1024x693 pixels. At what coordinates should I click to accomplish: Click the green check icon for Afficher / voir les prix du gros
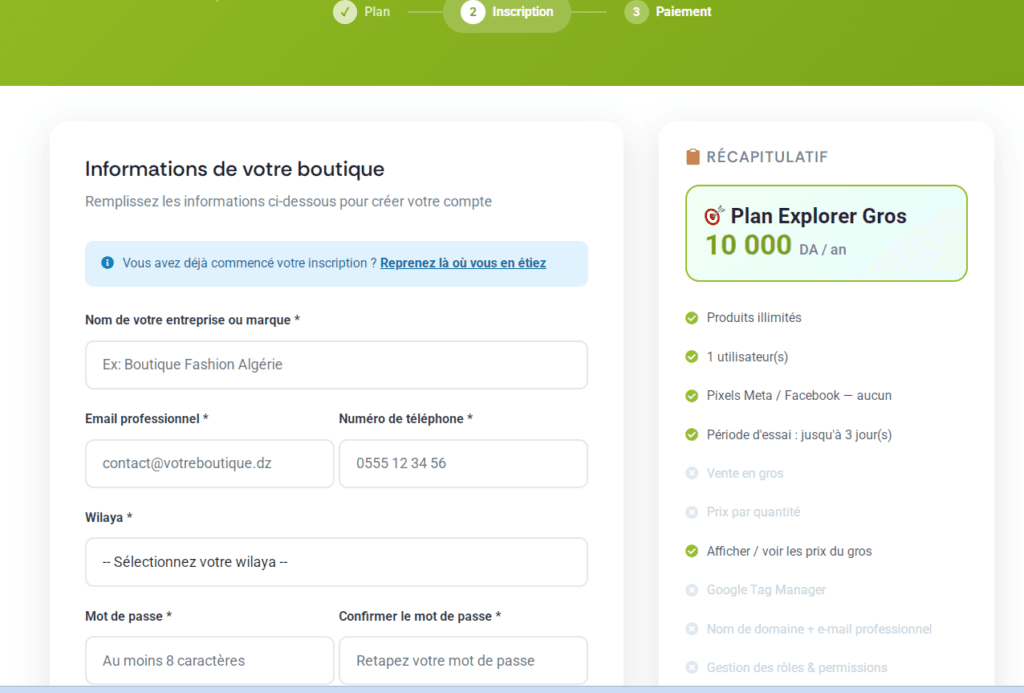pos(692,551)
